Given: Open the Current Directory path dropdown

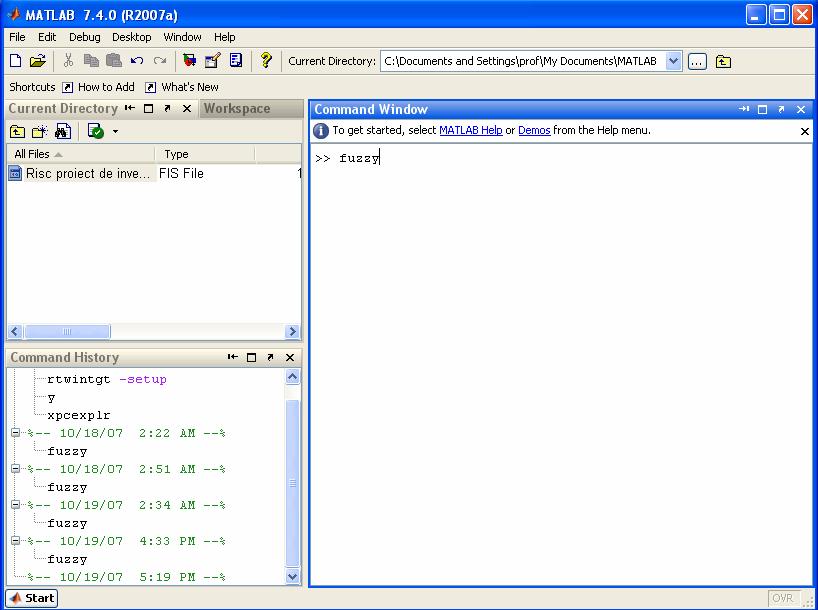Looking at the screenshot, I should [x=673, y=61].
